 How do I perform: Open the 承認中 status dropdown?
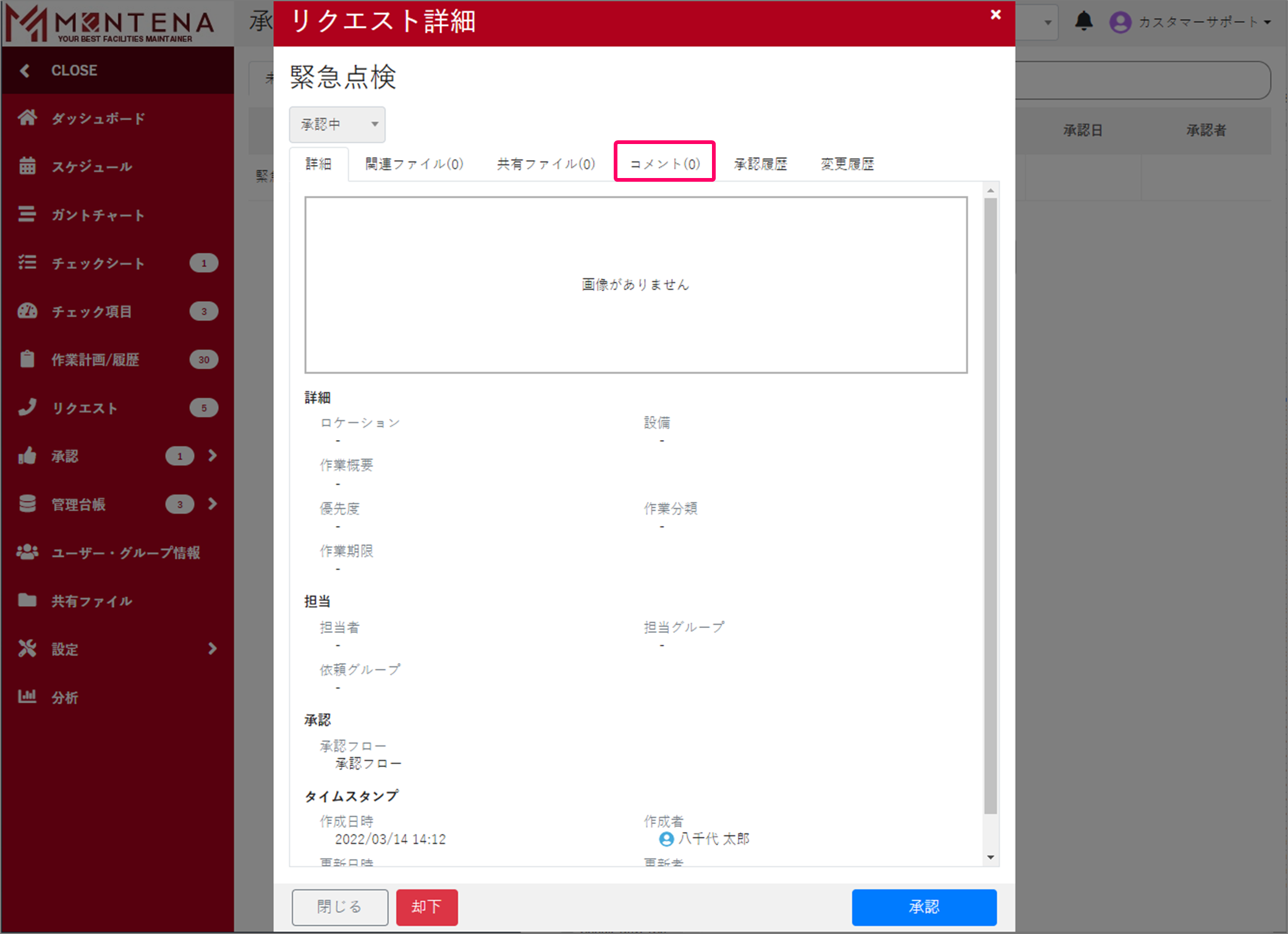(x=337, y=124)
